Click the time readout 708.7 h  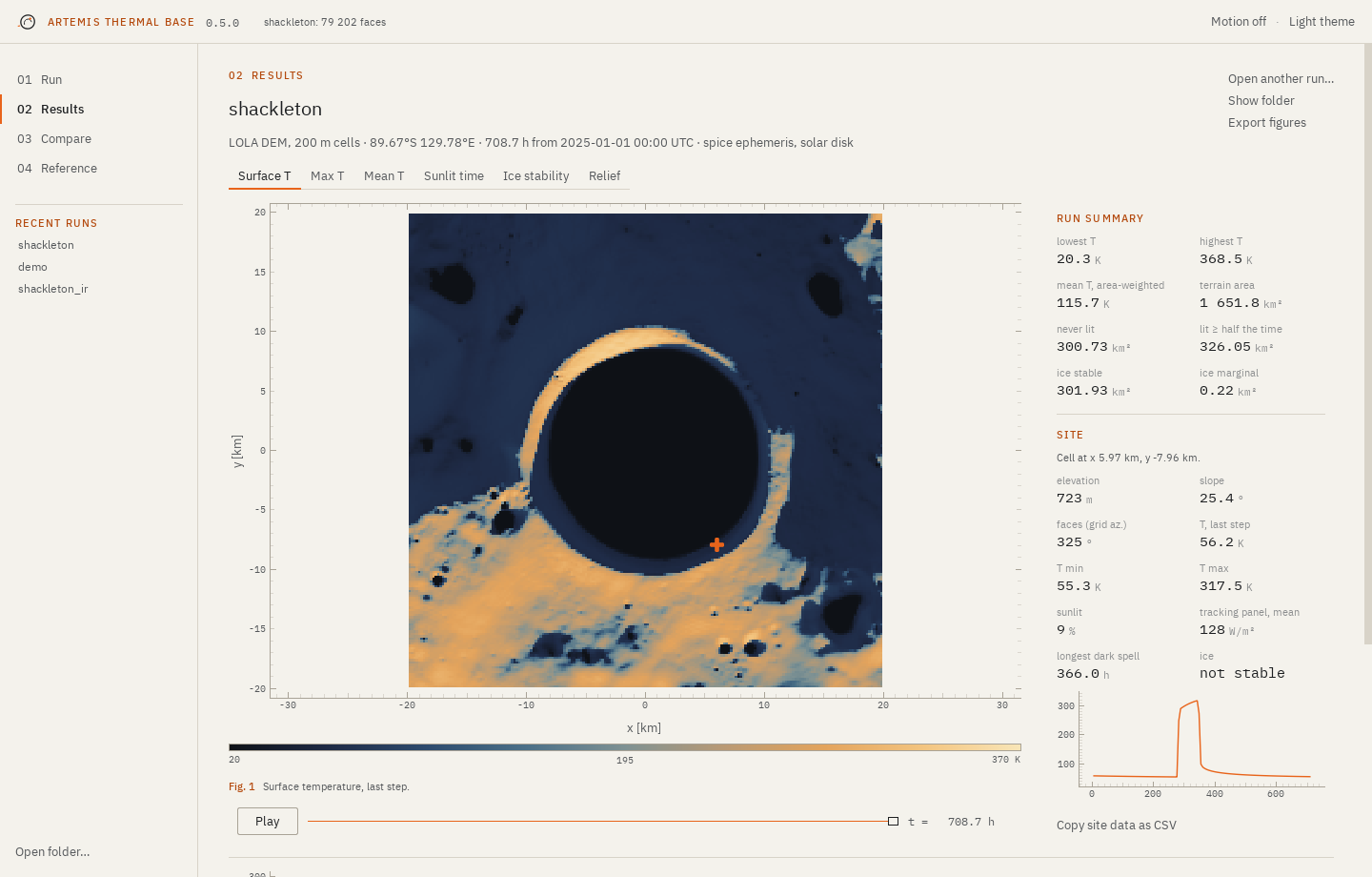971,822
